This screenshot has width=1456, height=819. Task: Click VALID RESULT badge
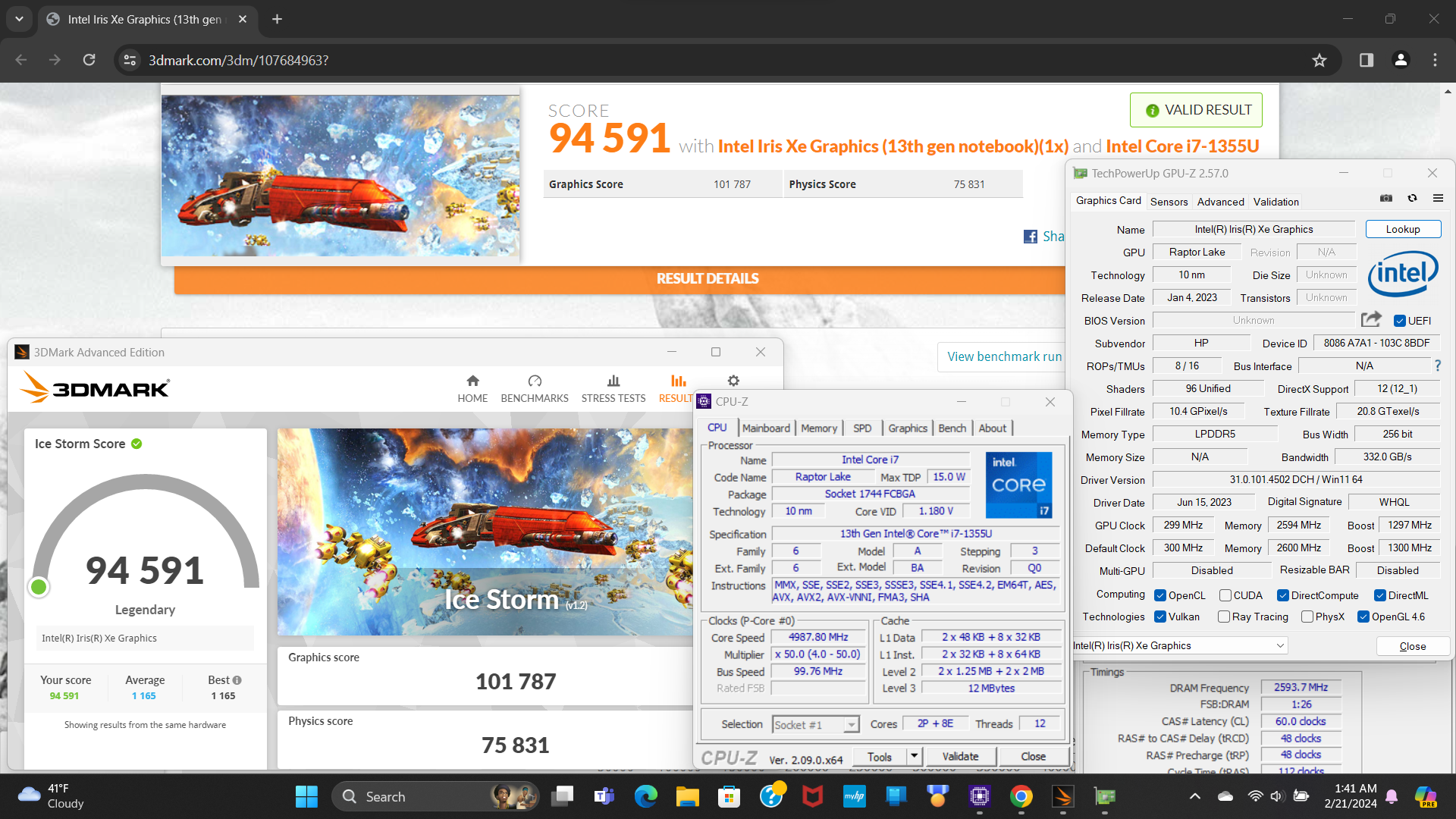(1196, 110)
